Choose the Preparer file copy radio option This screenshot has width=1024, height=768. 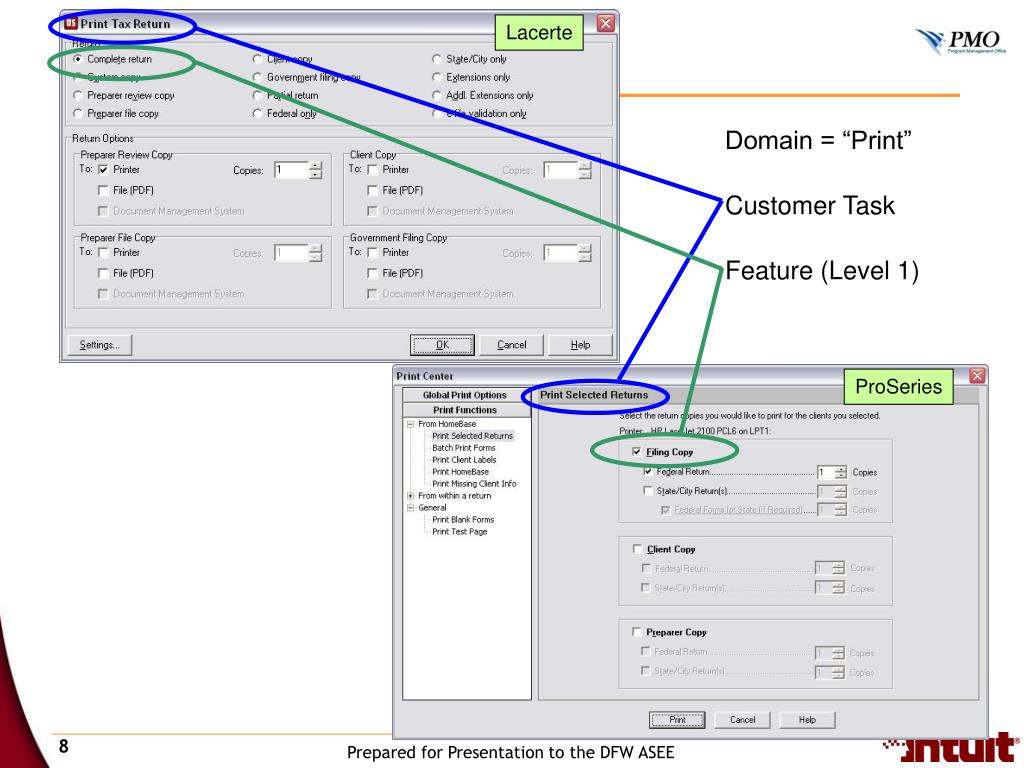pyautogui.click(x=78, y=114)
